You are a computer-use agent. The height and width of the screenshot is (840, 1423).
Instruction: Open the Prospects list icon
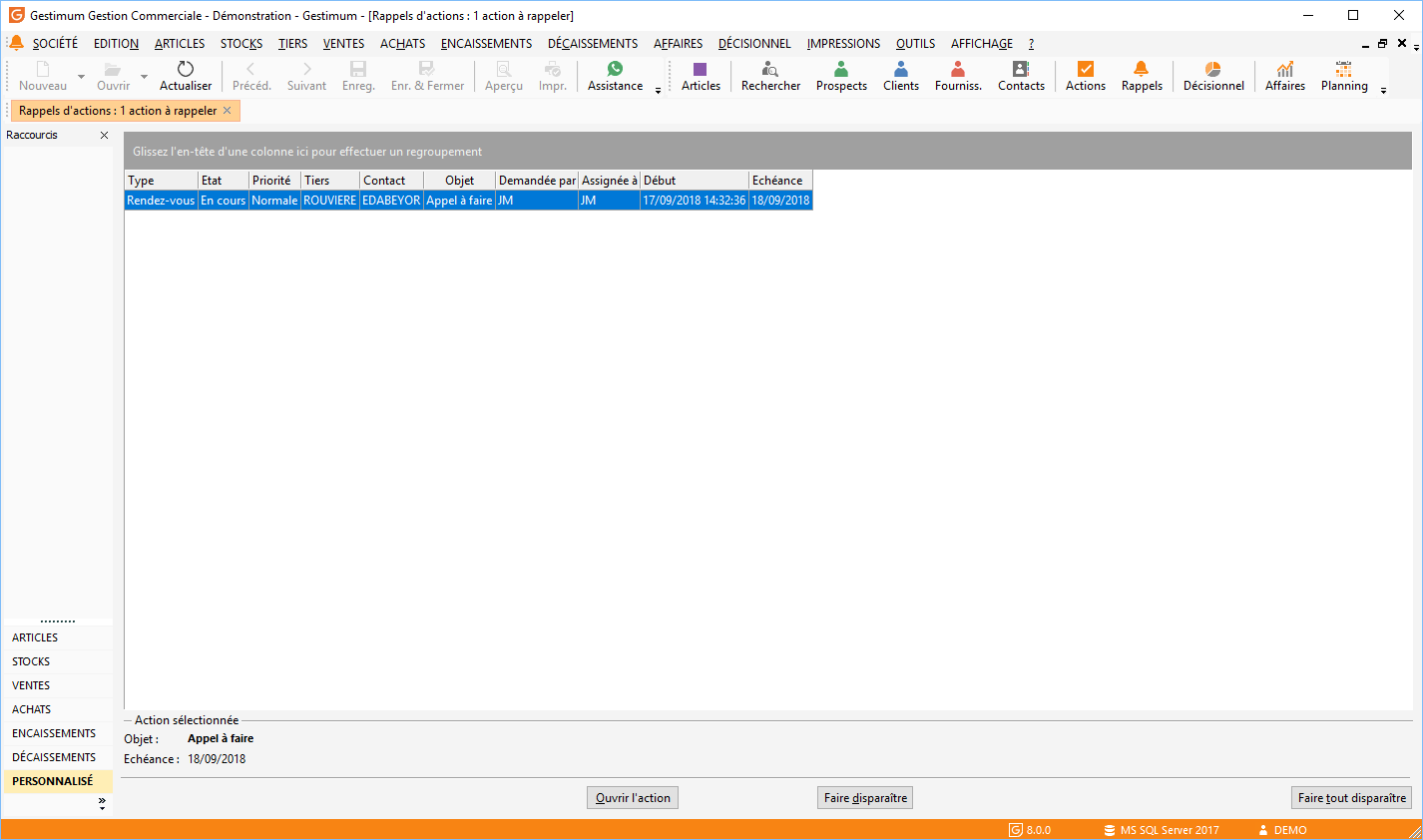(841, 69)
